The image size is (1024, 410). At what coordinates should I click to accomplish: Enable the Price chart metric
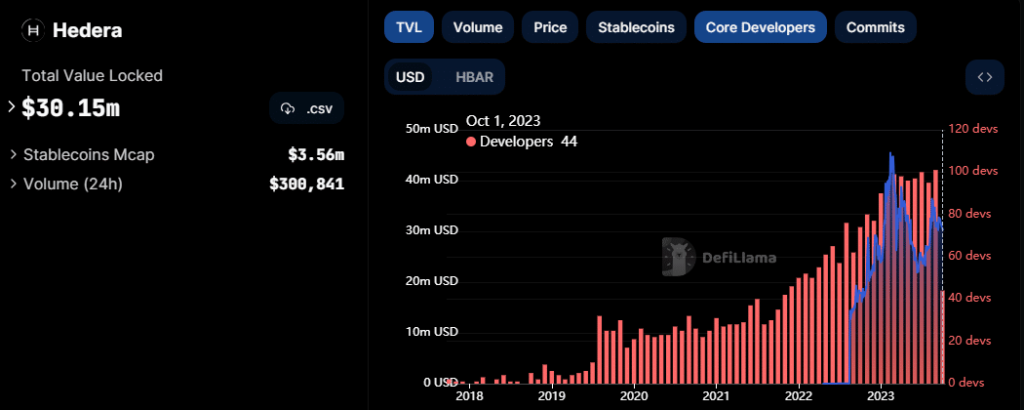coord(549,27)
